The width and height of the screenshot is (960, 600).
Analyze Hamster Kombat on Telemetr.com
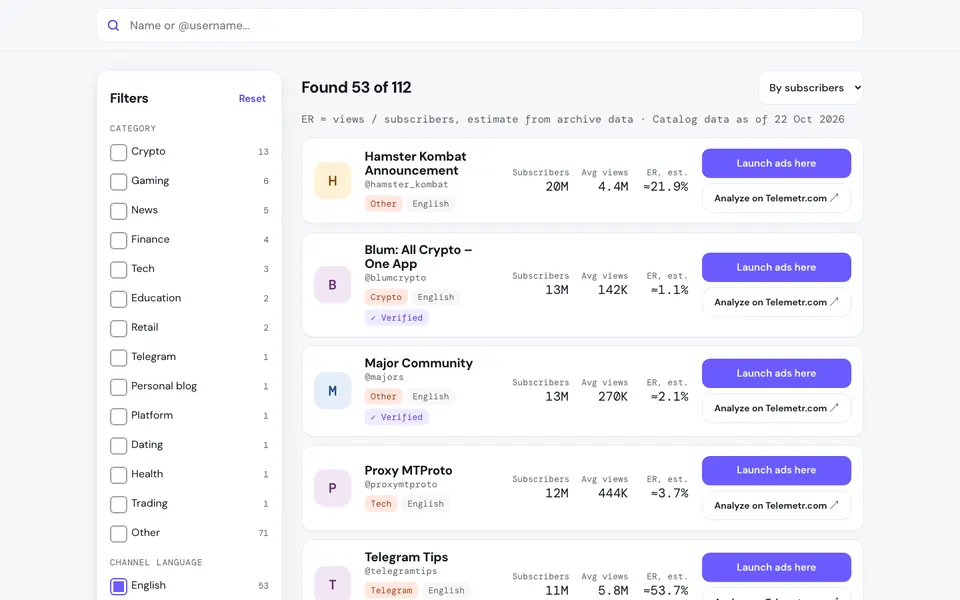[776, 198]
